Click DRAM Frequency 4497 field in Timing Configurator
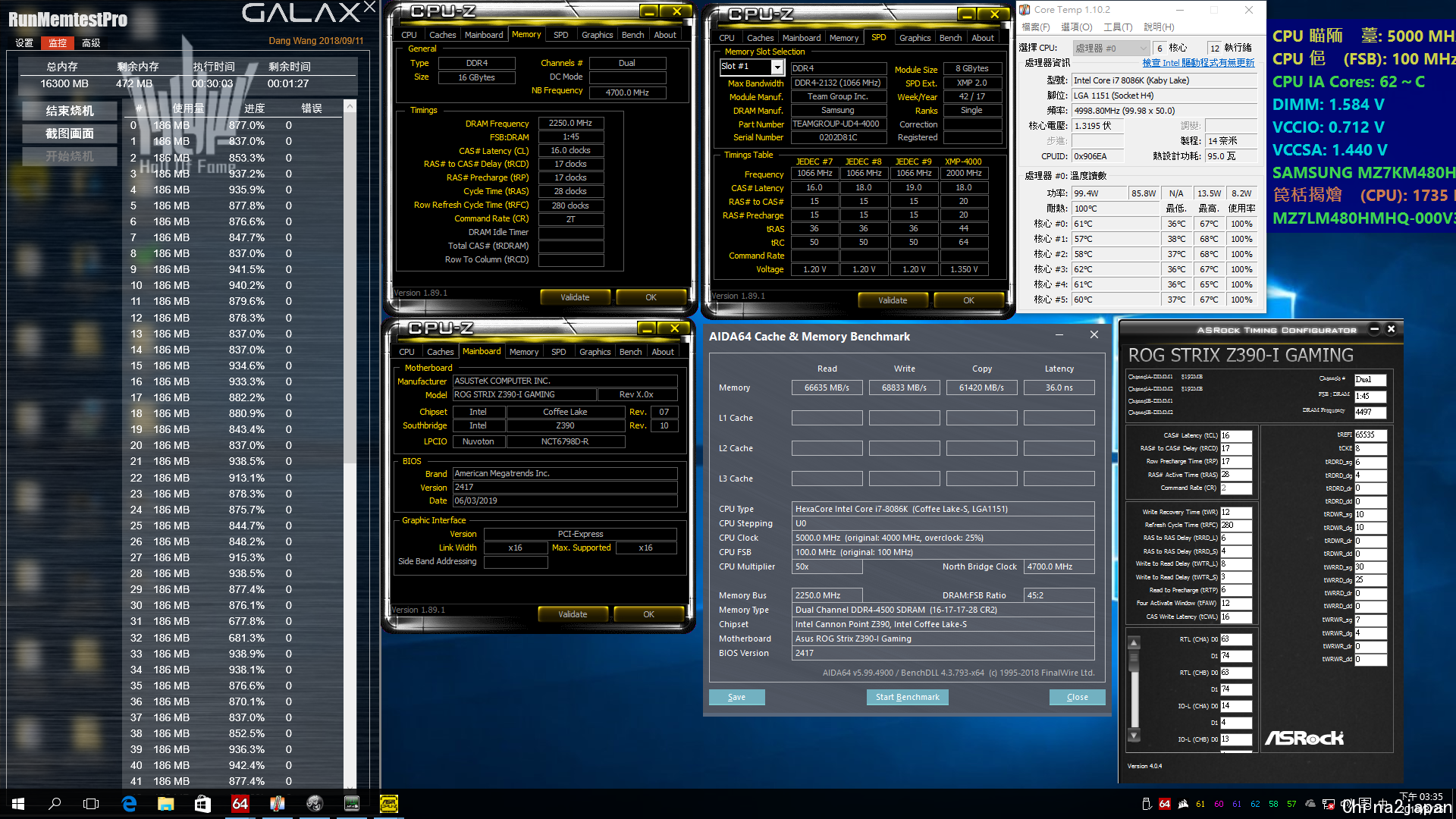This screenshot has width=1456, height=819. pyautogui.click(x=1370, y=413)
